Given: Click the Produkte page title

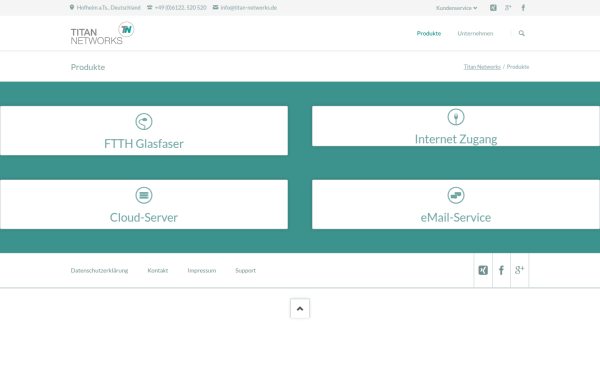Looking at the screenshot, I should [88, 67].
